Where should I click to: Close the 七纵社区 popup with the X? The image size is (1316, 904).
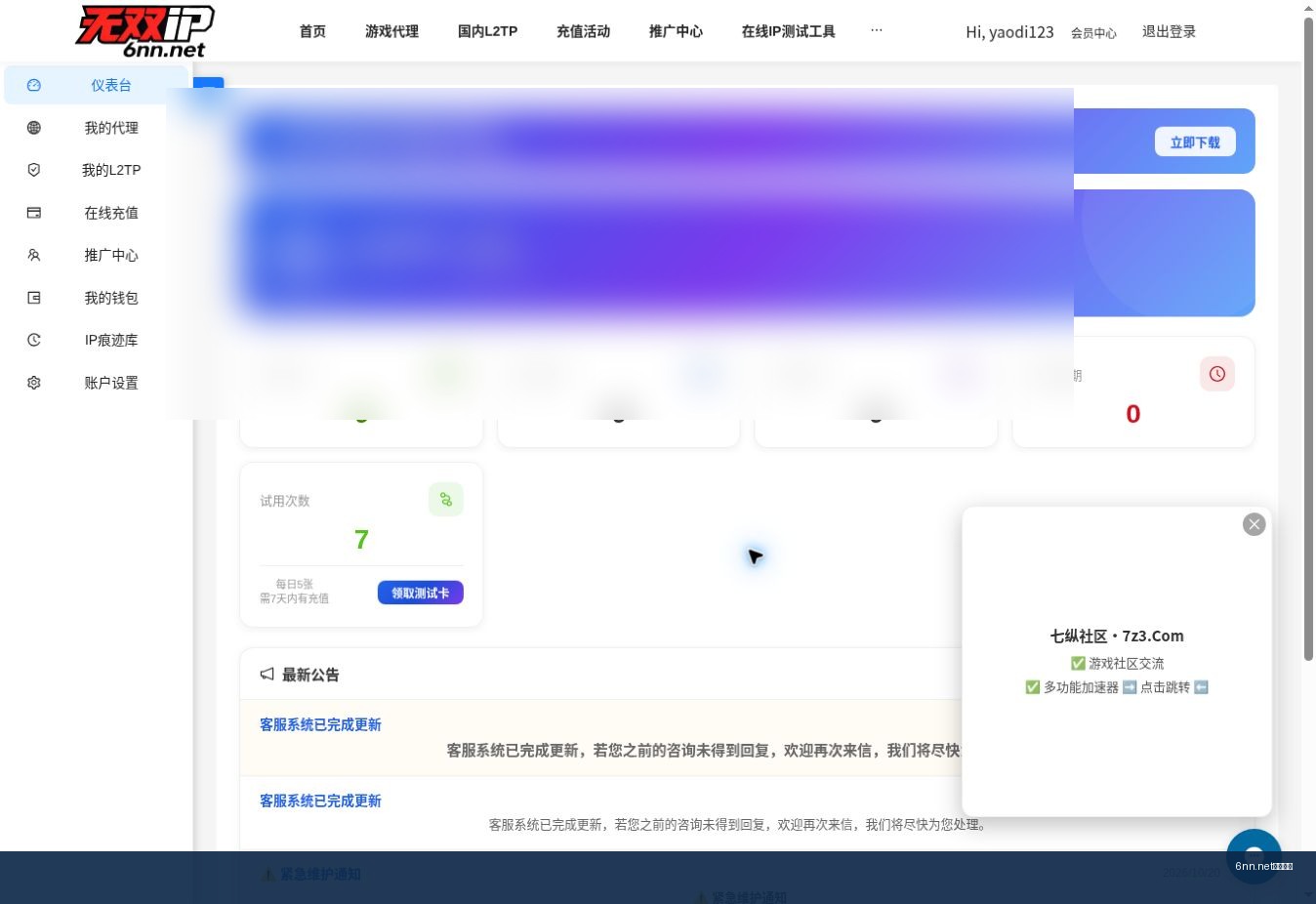(1254, 524)
